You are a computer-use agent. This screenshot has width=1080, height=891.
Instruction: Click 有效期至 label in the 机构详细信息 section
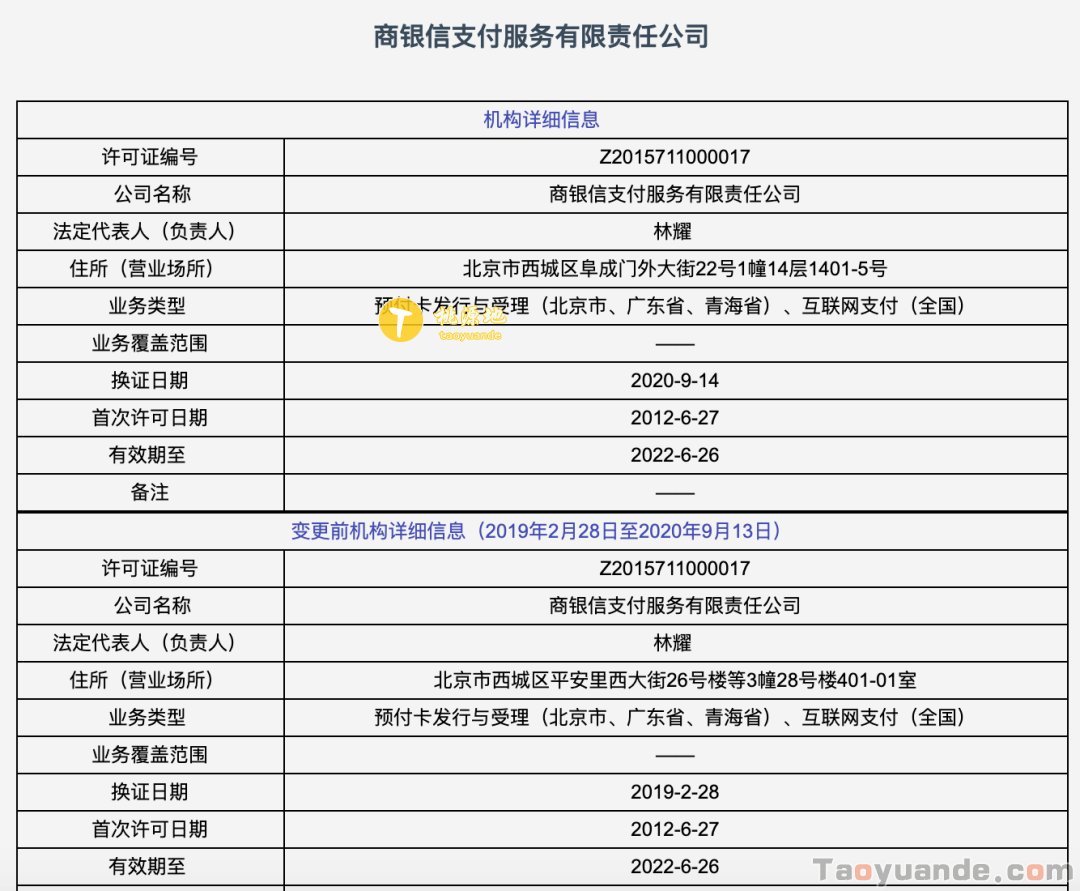[x=147, y=455]
